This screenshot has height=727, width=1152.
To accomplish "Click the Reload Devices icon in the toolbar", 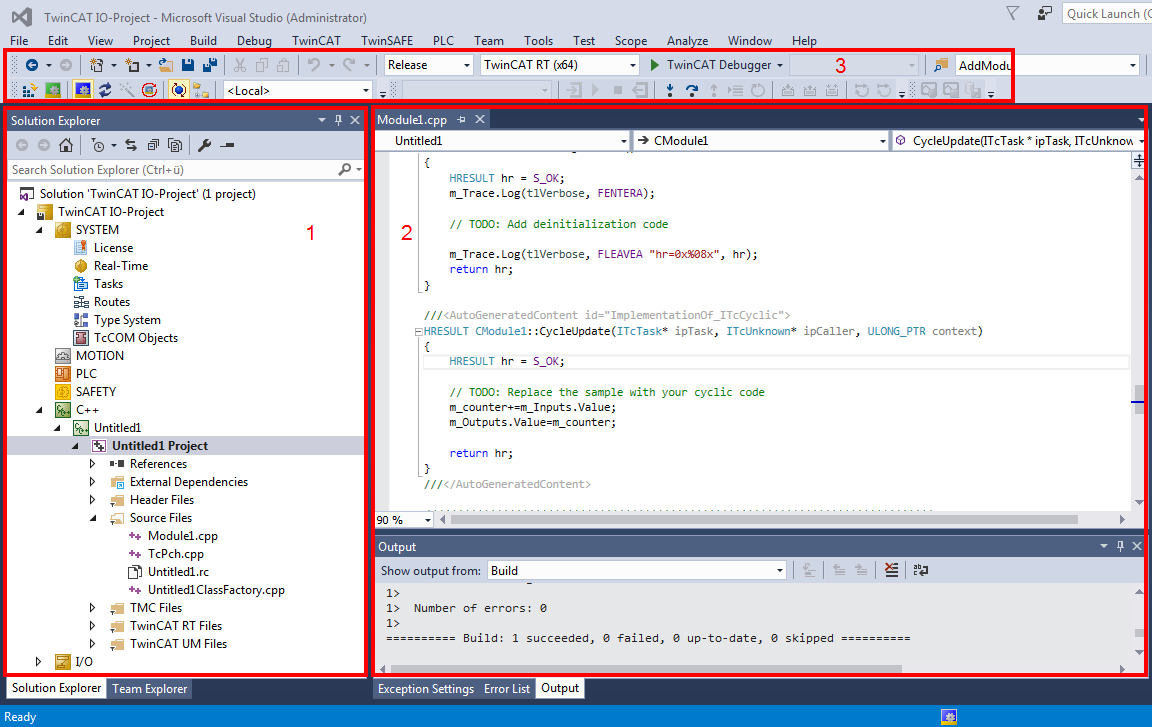I will click(105, 90).
